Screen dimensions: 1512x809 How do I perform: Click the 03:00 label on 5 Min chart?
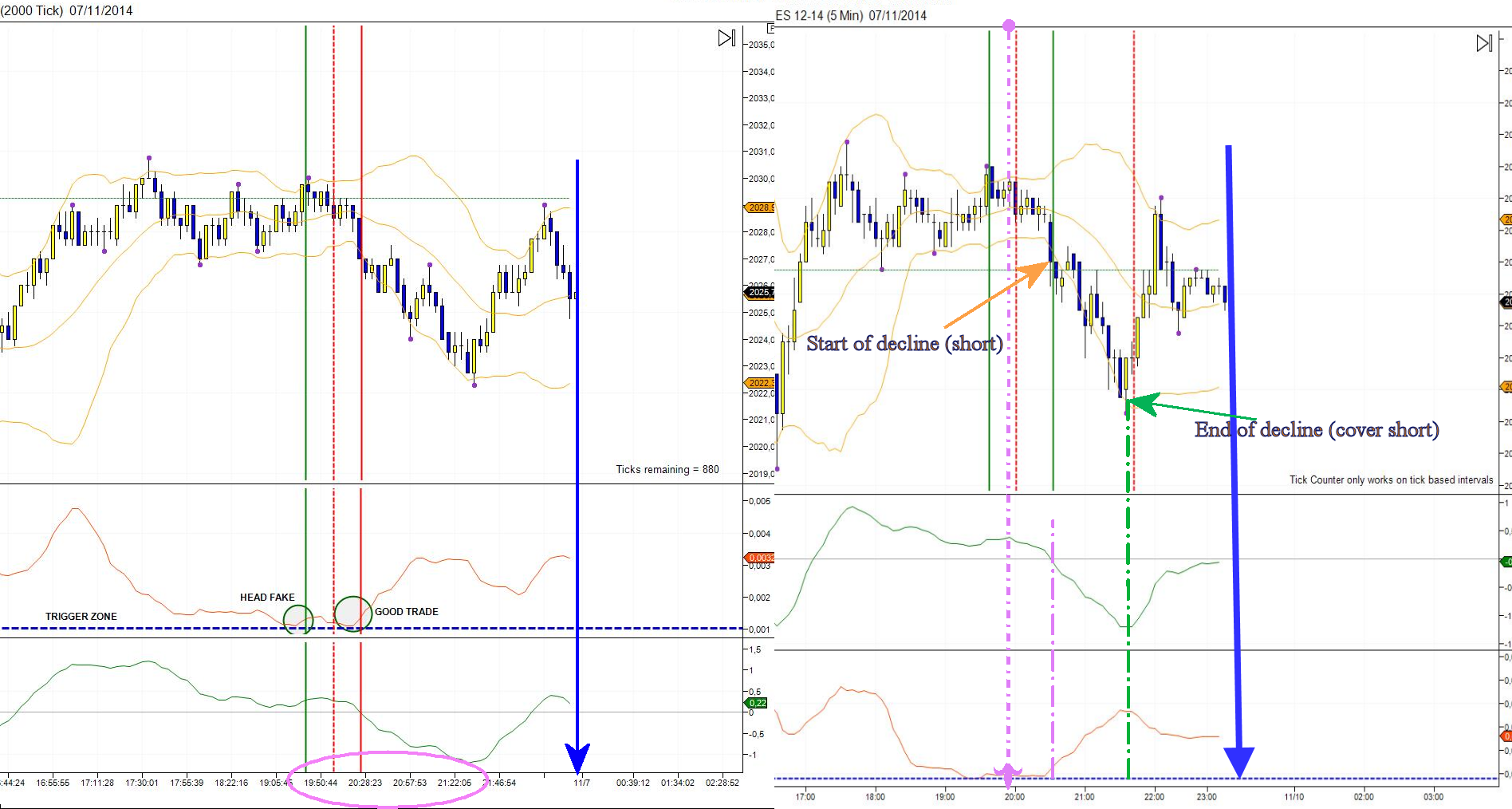[x=1434, y=796]
